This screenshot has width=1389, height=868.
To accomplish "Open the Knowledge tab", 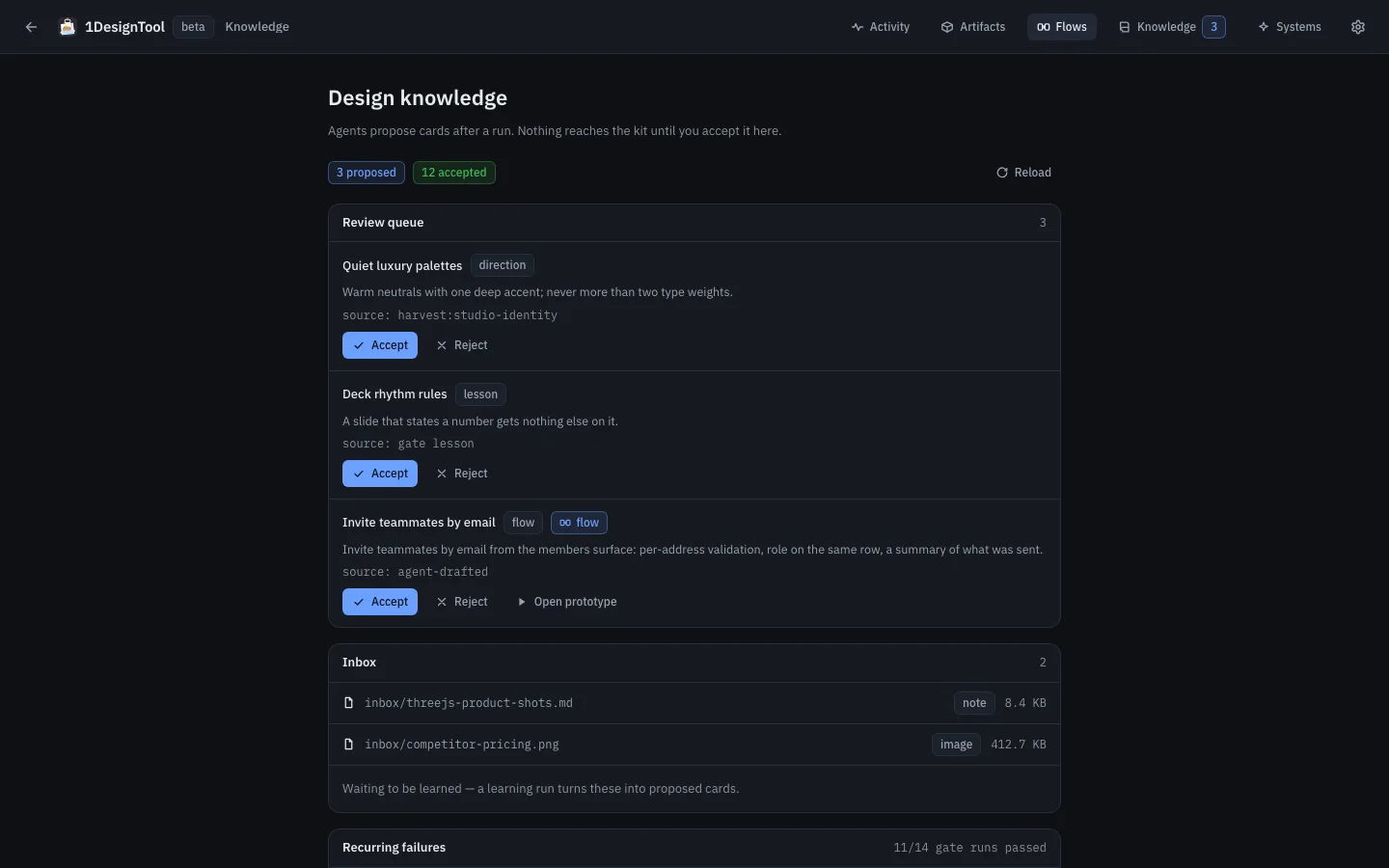I will 1172,27.
